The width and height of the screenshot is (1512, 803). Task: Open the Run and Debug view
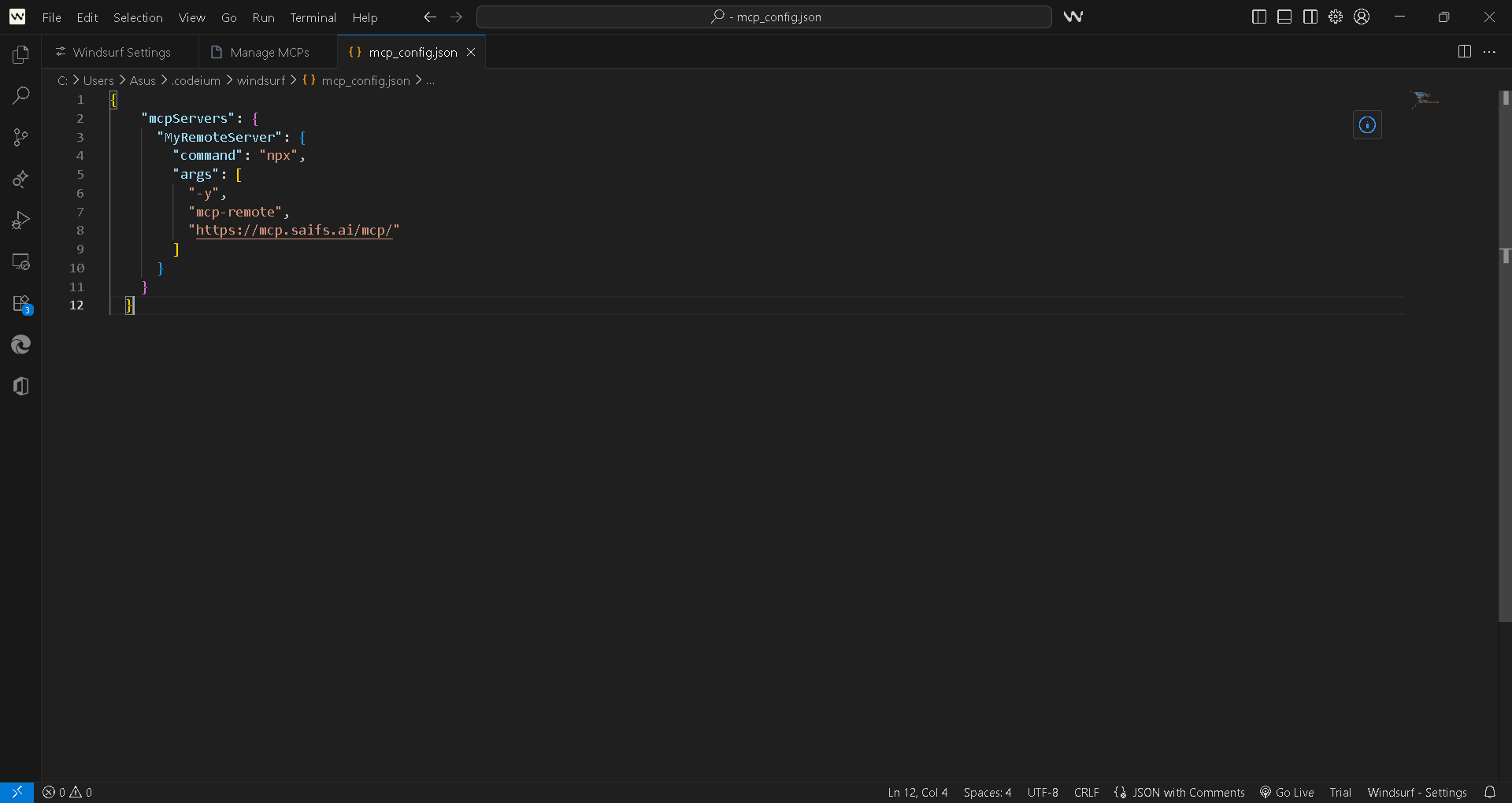[x=21, y=220]
